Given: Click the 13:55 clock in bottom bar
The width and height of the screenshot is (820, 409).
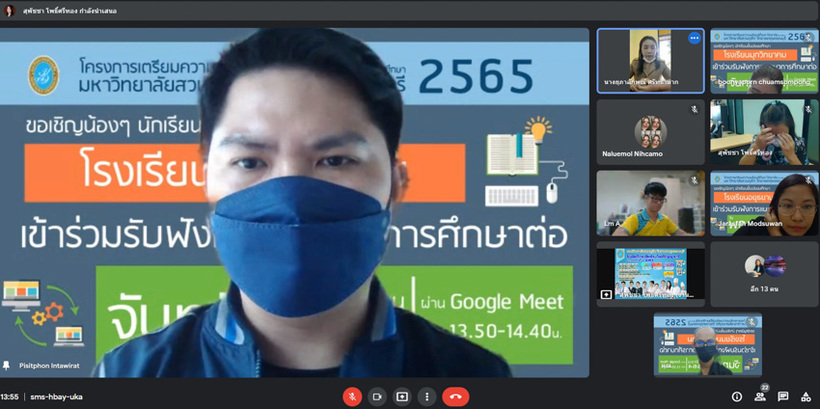Looking at the screenshot, I should click(9, 397).
